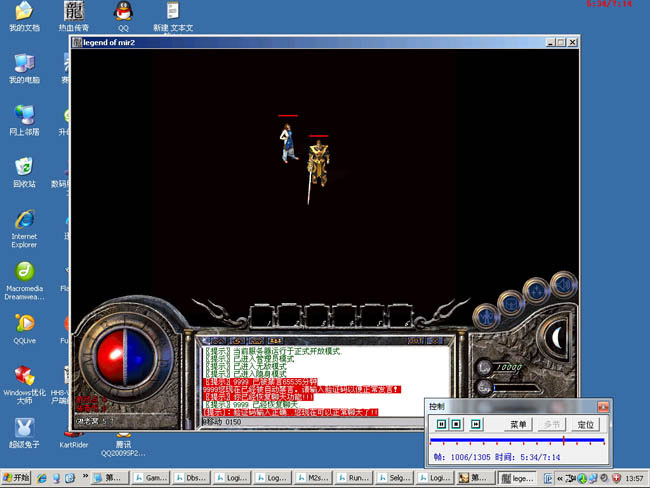The width and height of the screenshot is (650, 488).
Task: Click the second round blue game button
Action: pyautogui.click(x=511, y=304)
